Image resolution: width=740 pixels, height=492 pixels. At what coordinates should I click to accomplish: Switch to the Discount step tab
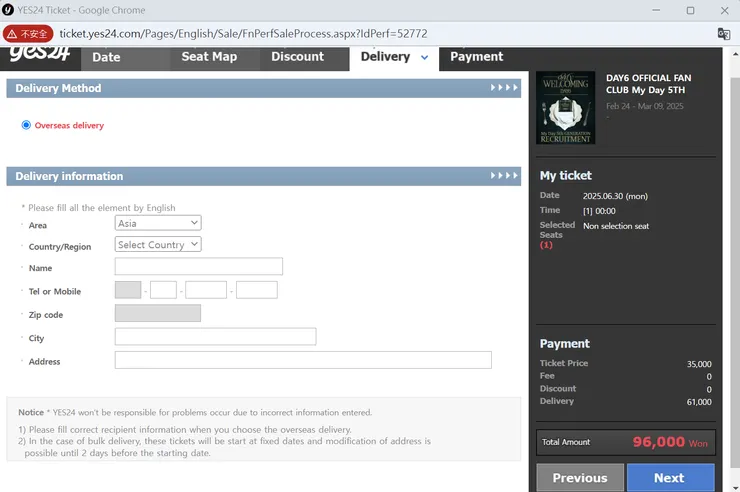[x=297, y=57]
